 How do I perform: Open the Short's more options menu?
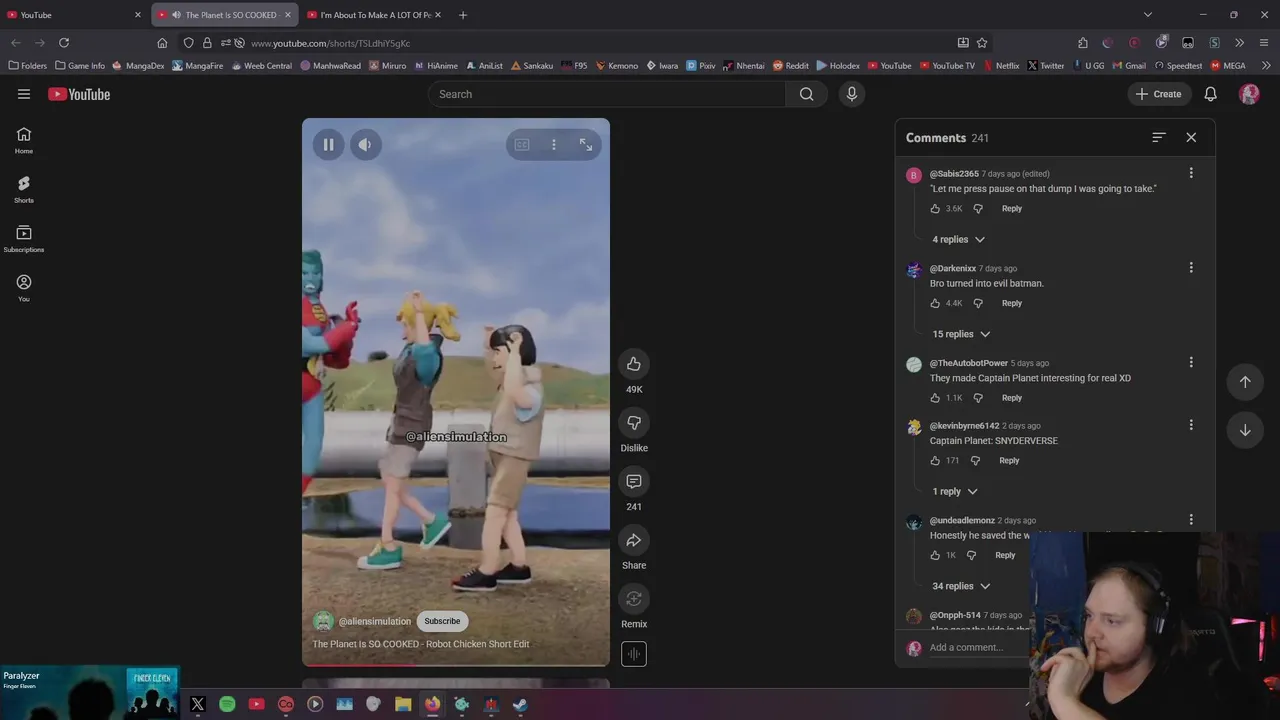pyautogui.click(x=554, y=145)
